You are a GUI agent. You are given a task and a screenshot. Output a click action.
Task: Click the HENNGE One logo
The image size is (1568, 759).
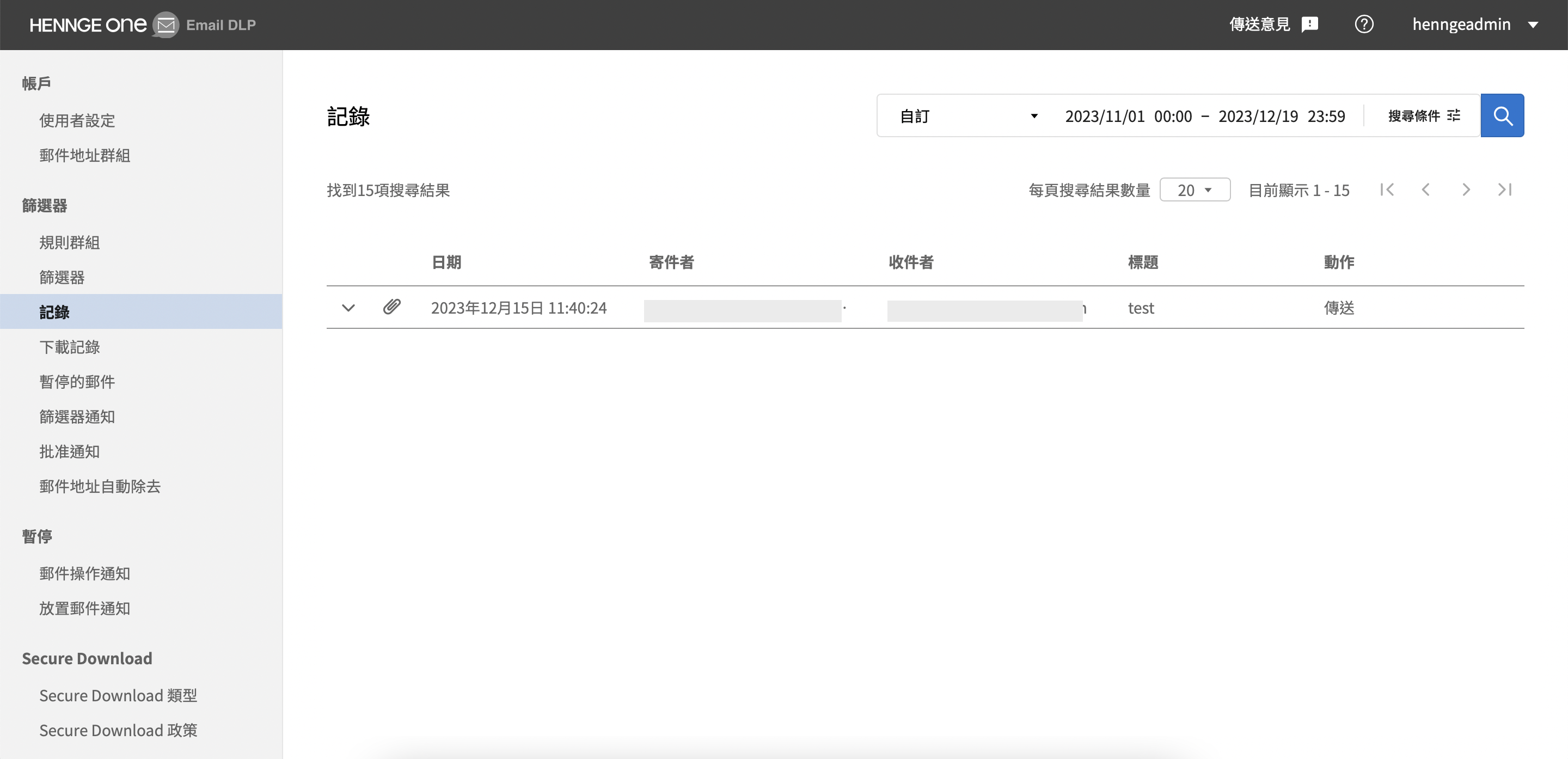coord(88,25)
